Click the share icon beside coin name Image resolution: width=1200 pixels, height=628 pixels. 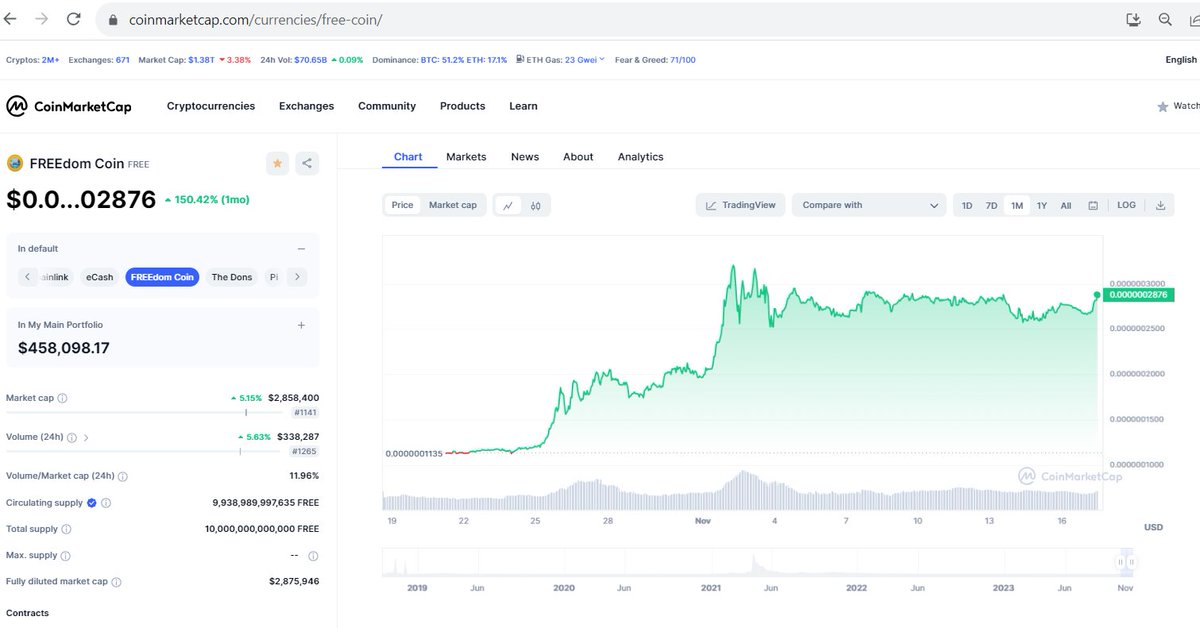307,163
